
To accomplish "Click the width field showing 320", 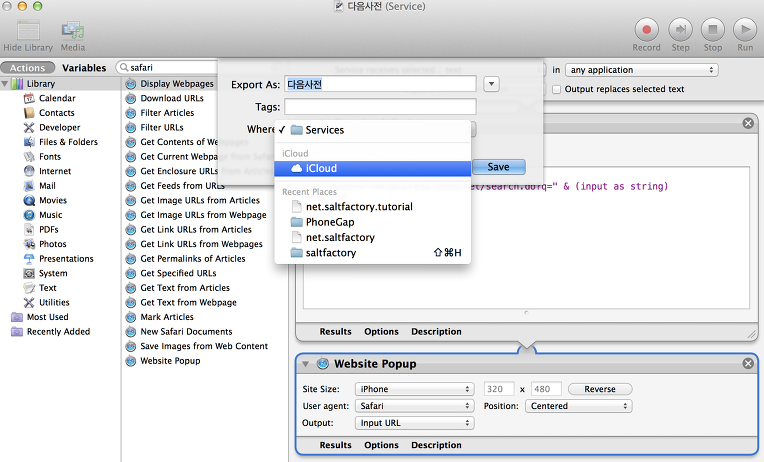I will coord(499,389).
